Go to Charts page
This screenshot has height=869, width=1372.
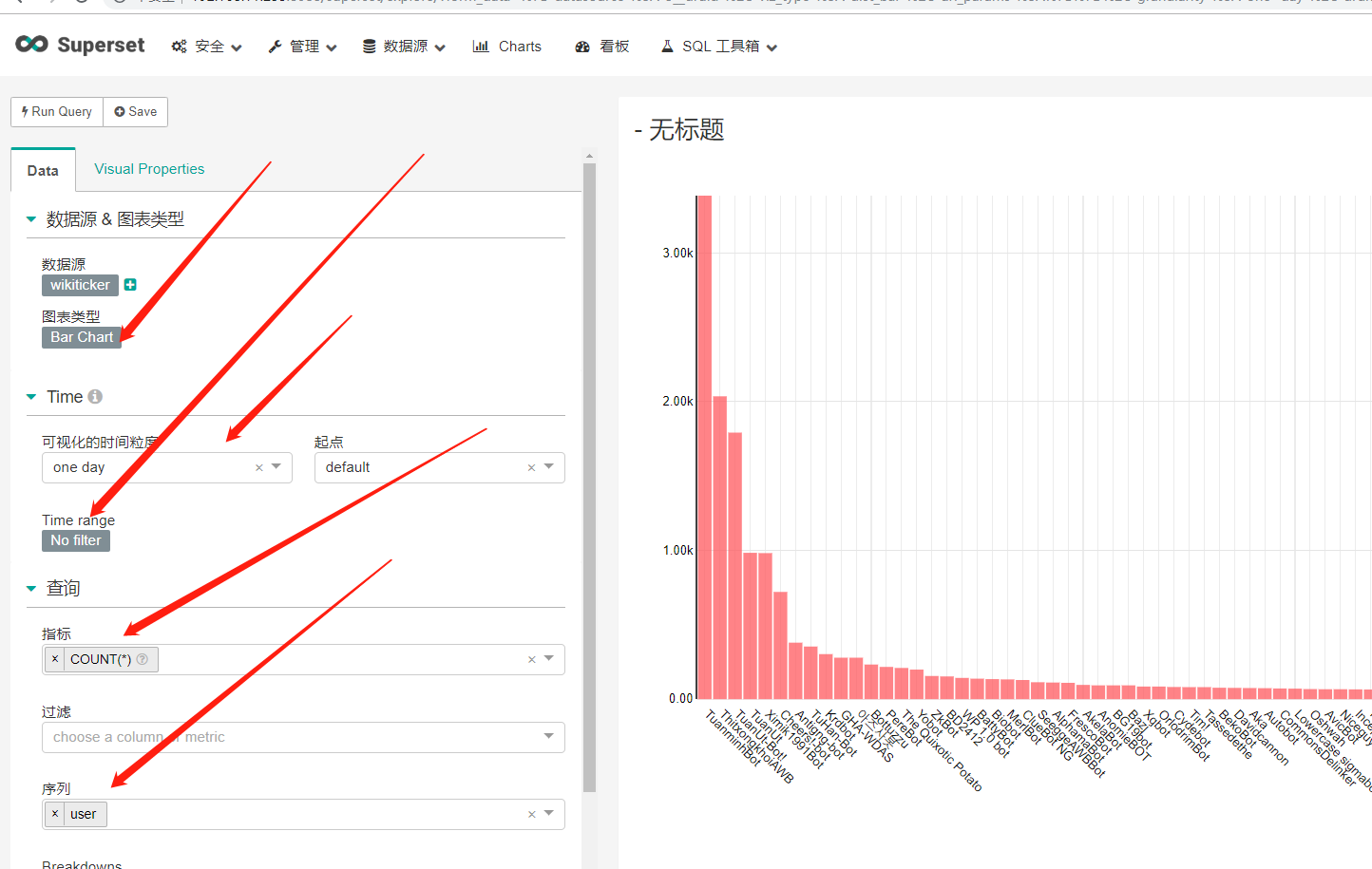[507, 47]
